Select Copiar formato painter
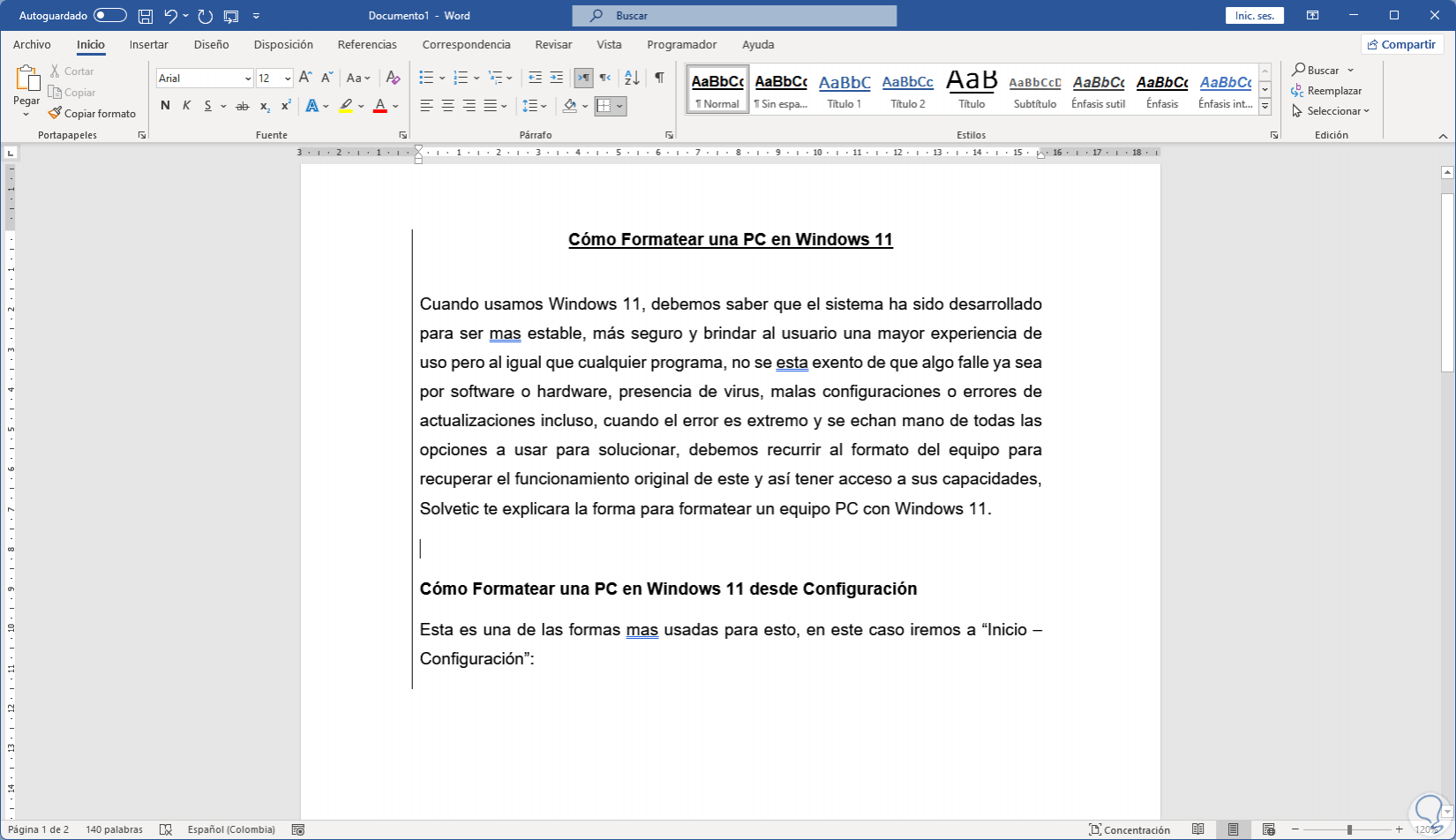This screenshot has height=840, width=1456. [x=93, y=113]
